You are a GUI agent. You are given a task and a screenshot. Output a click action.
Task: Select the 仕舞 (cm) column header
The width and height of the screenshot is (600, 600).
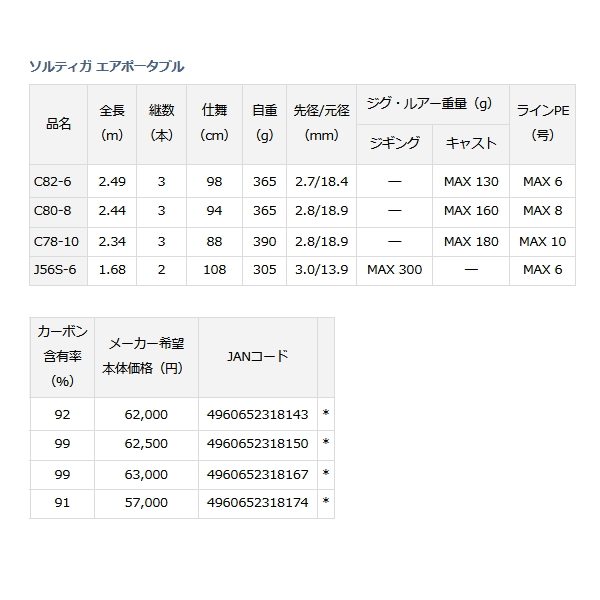point(214,124)
